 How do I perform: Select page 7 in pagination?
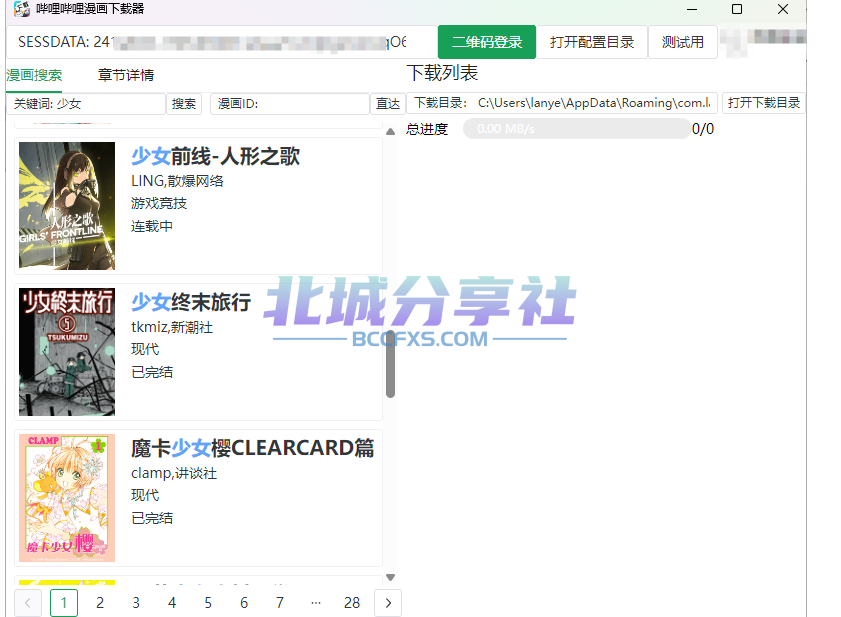coord(279,603)
